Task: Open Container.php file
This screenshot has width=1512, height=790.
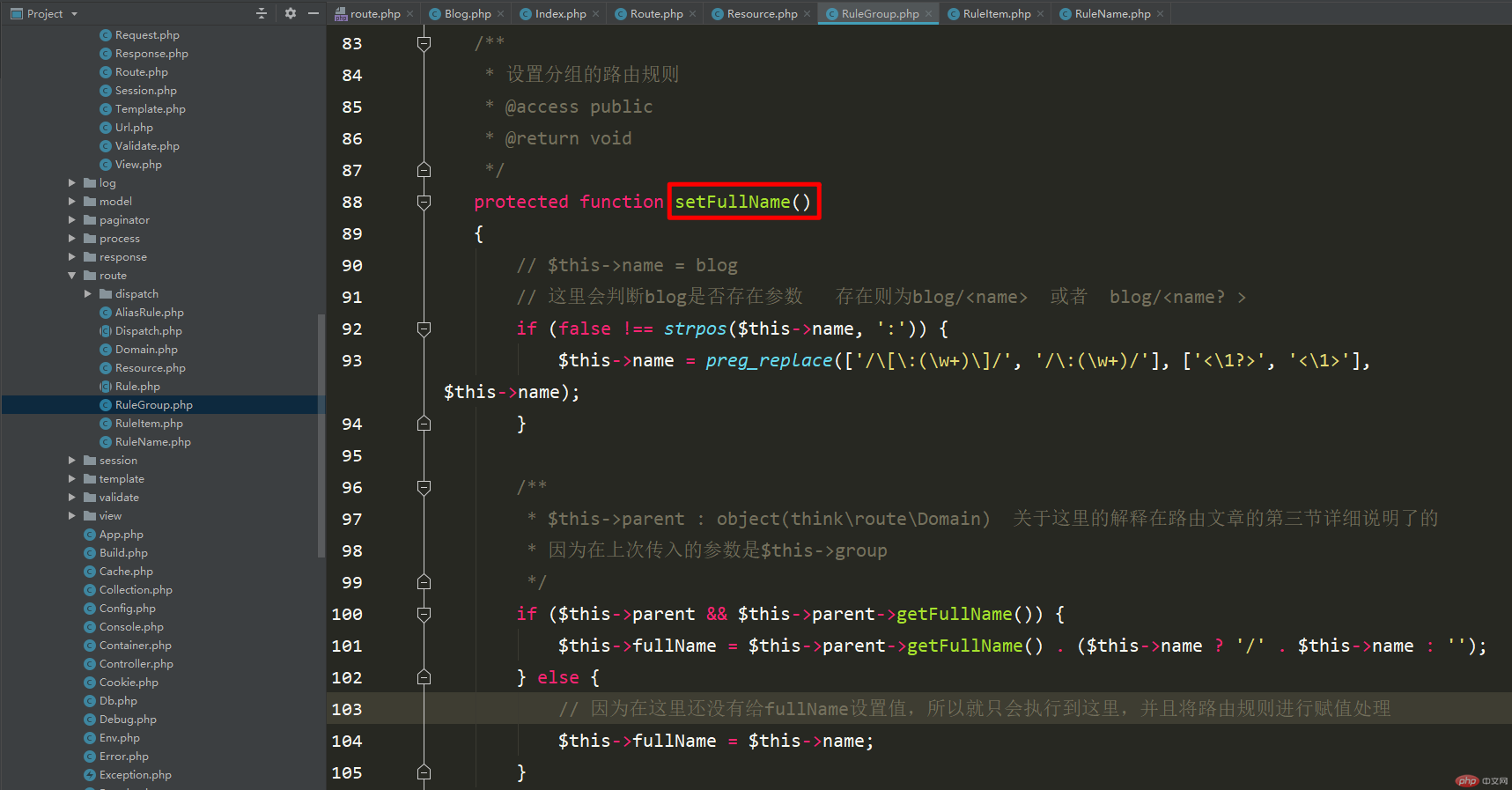Action: tap(135, 645)
